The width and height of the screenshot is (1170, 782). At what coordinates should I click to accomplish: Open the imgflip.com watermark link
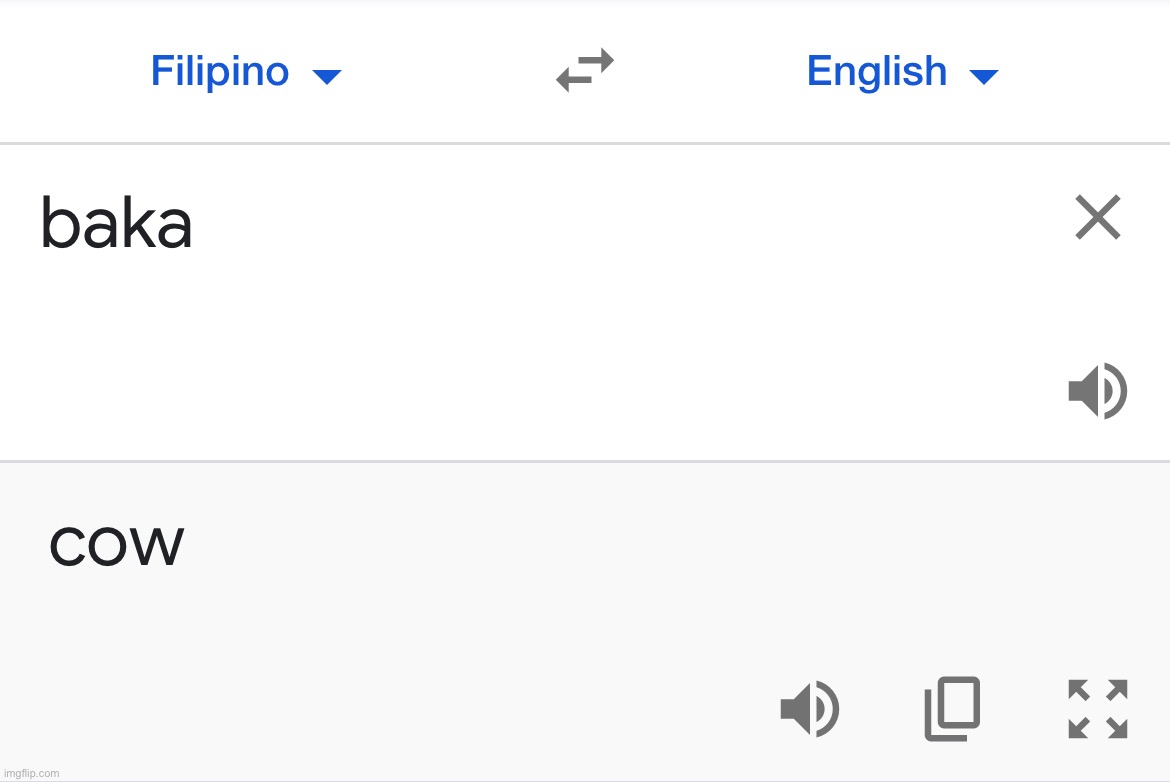[x=31, y=773]
